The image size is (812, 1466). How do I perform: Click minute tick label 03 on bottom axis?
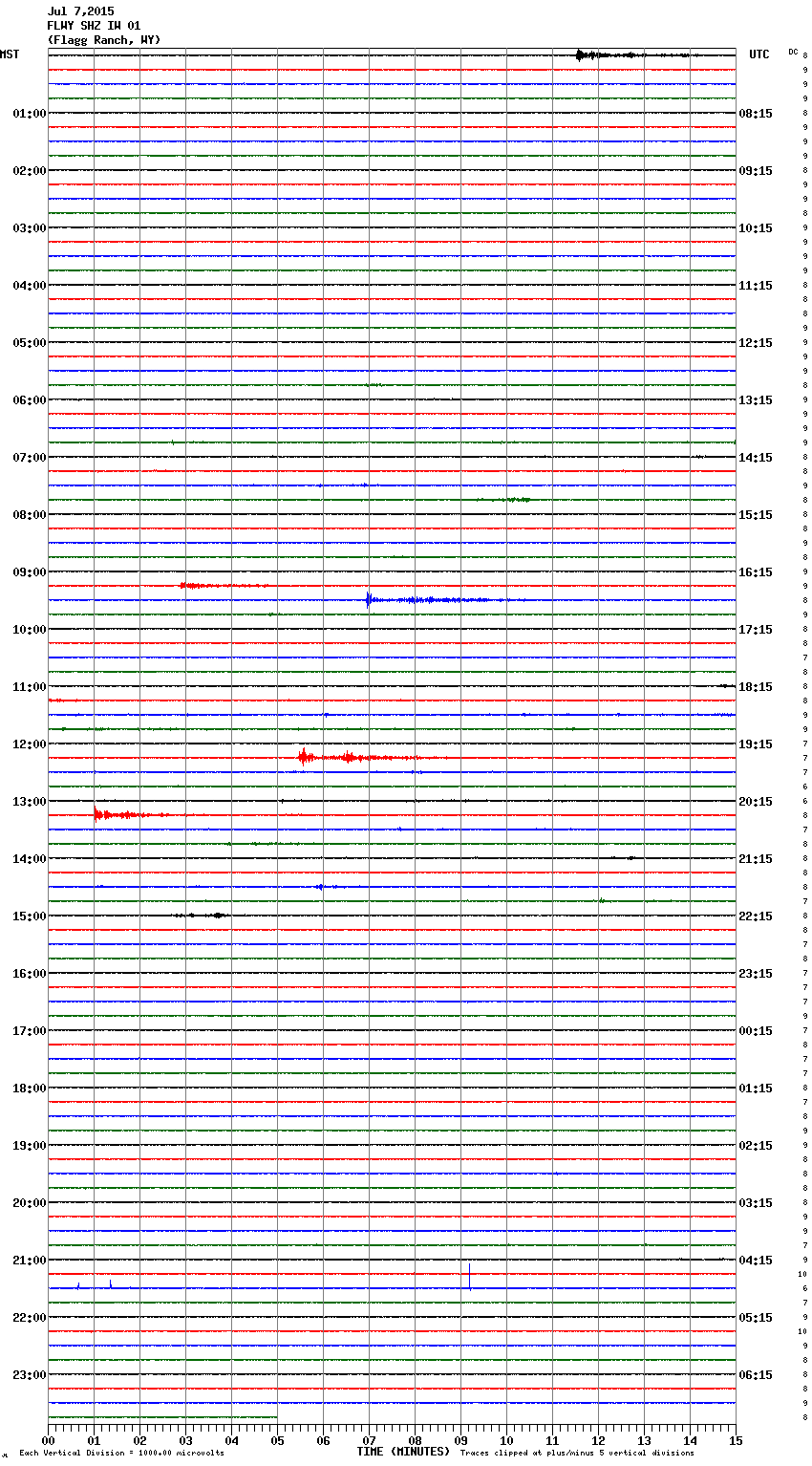tap(185, 1441)
